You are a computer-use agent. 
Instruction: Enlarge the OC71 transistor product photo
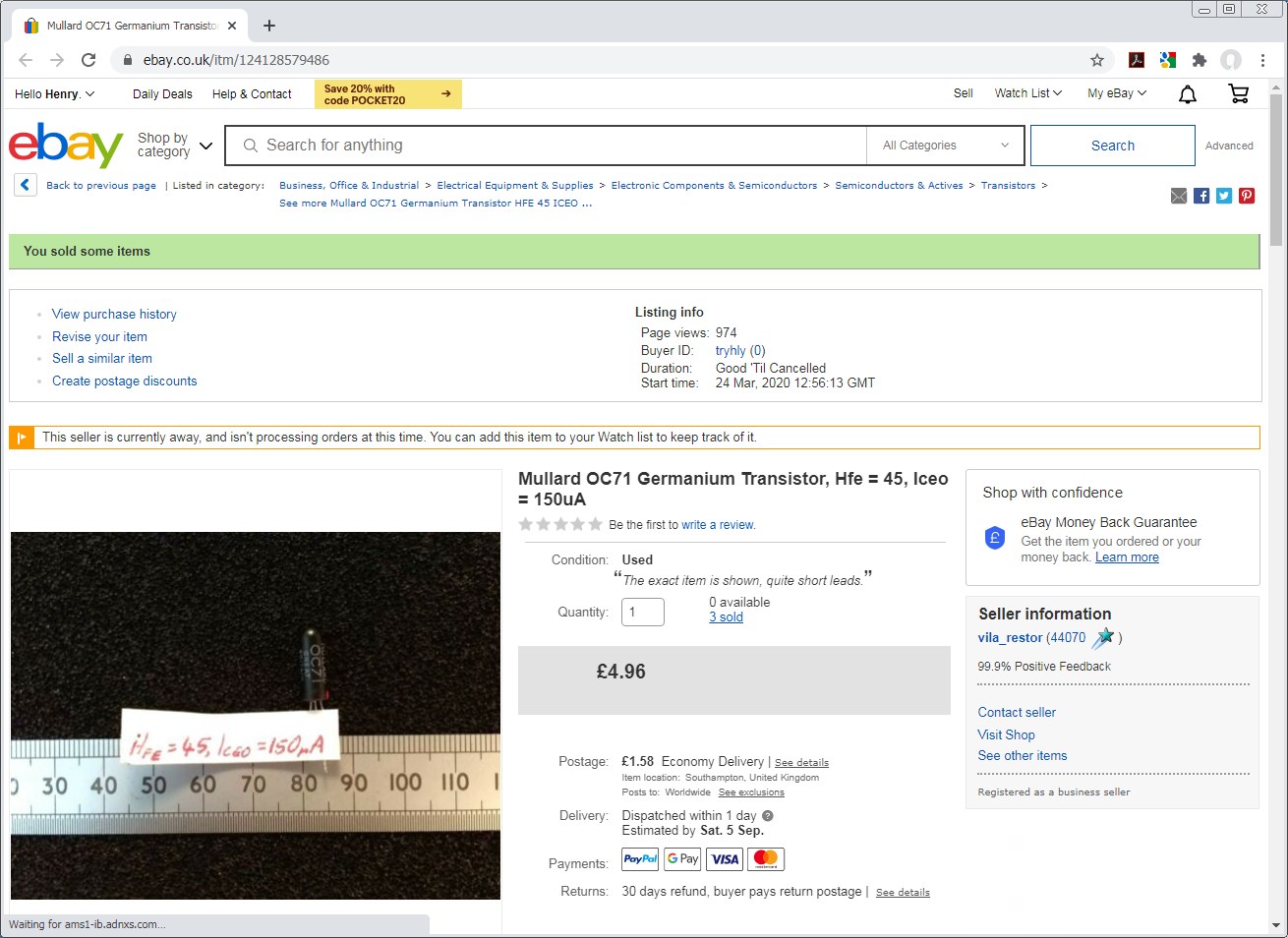click(256, 716)
